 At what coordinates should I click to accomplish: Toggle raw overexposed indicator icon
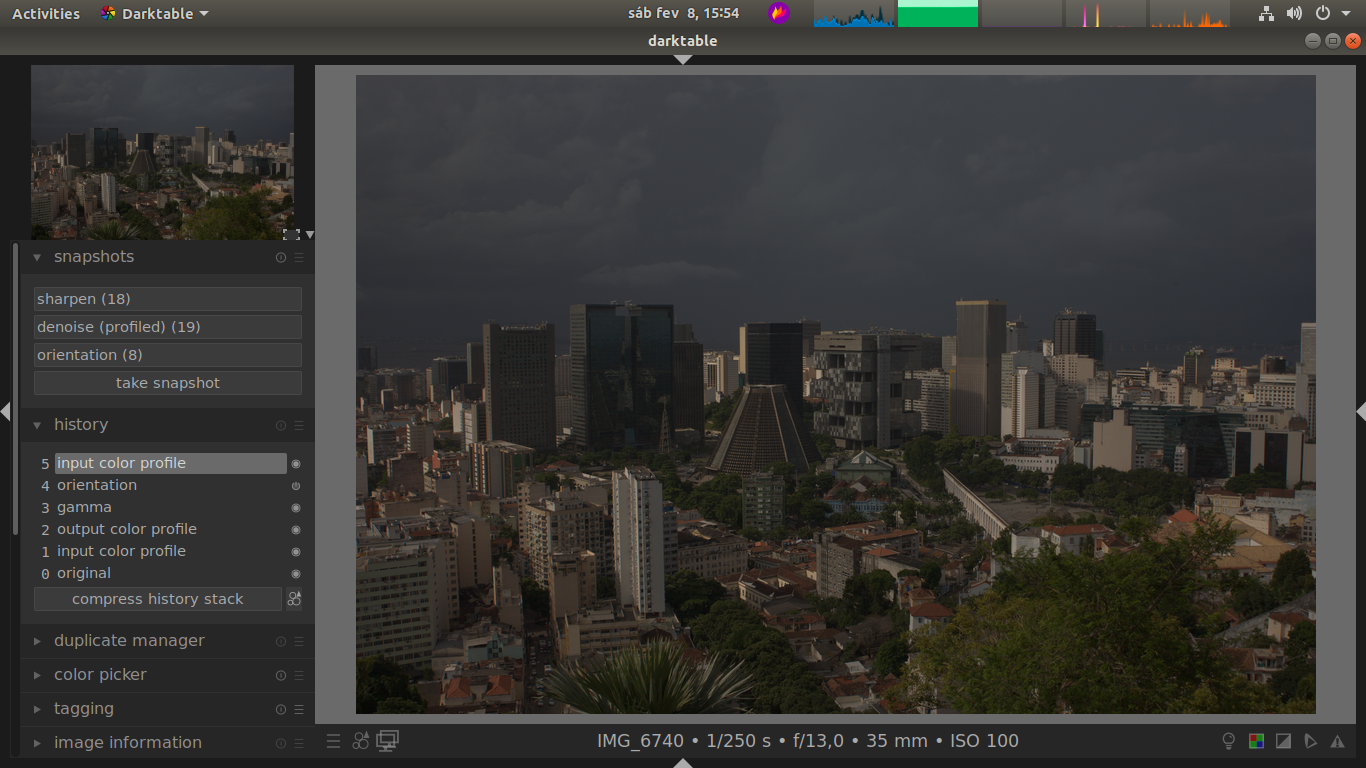click(1256, 741)
